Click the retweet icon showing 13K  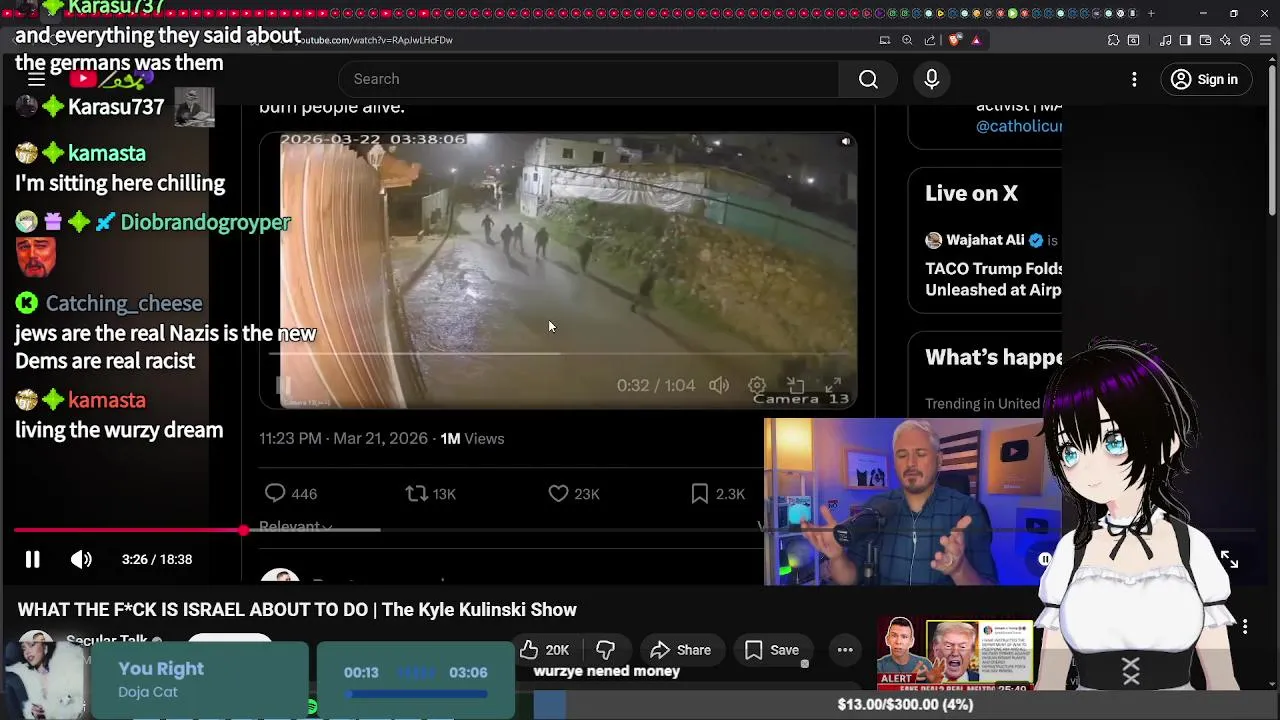416,493
